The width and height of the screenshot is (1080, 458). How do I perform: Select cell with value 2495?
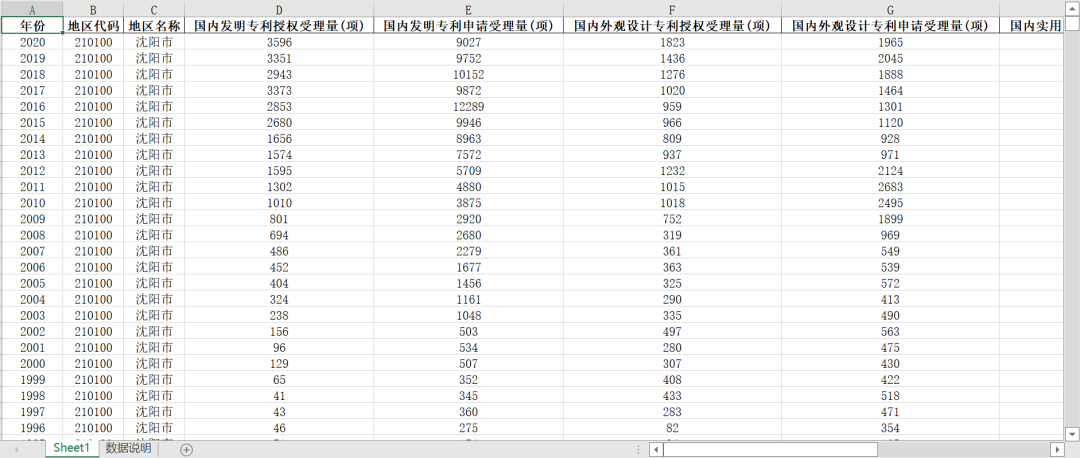point(891,203)
